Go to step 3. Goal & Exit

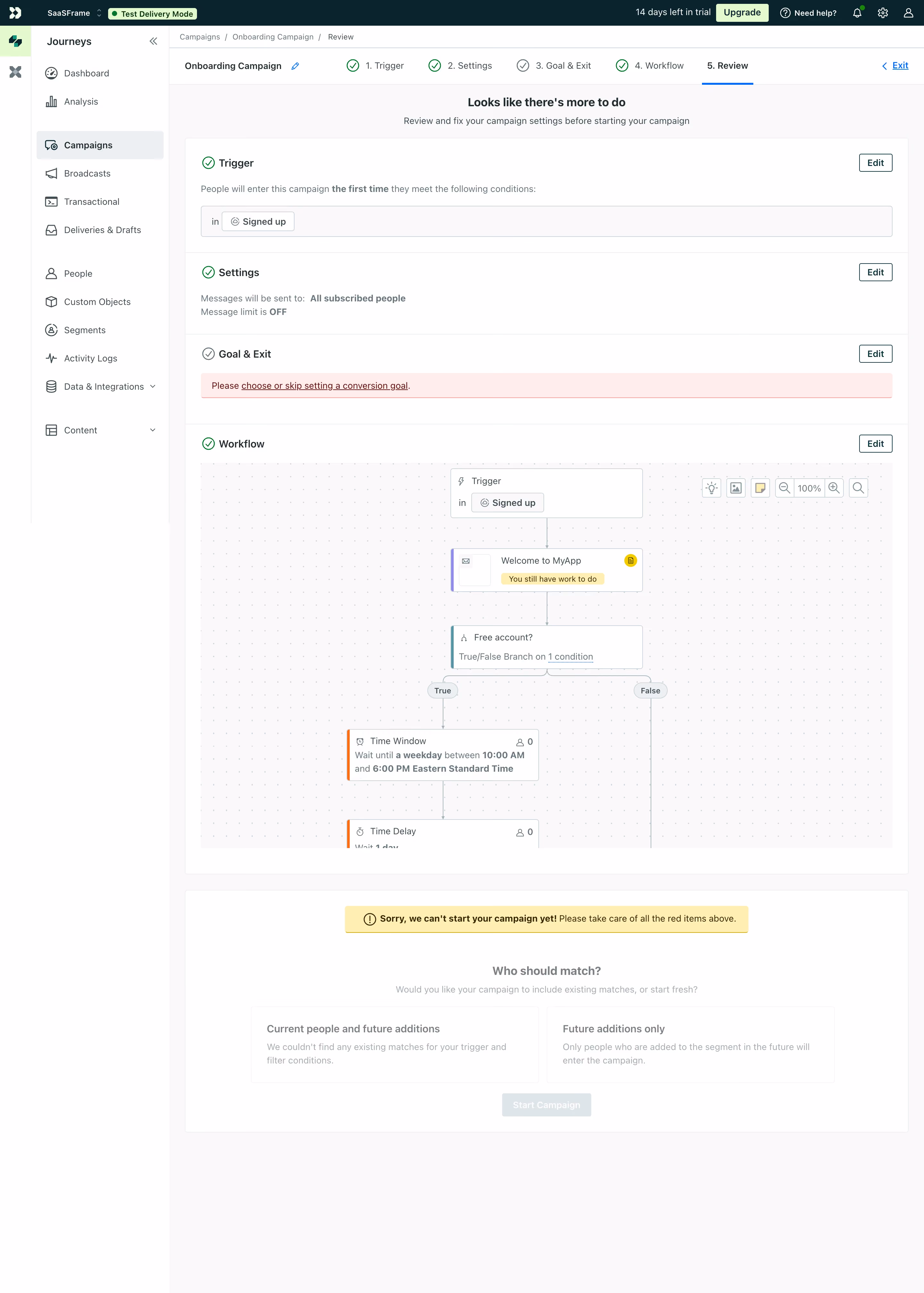click(x=554, y=66)
